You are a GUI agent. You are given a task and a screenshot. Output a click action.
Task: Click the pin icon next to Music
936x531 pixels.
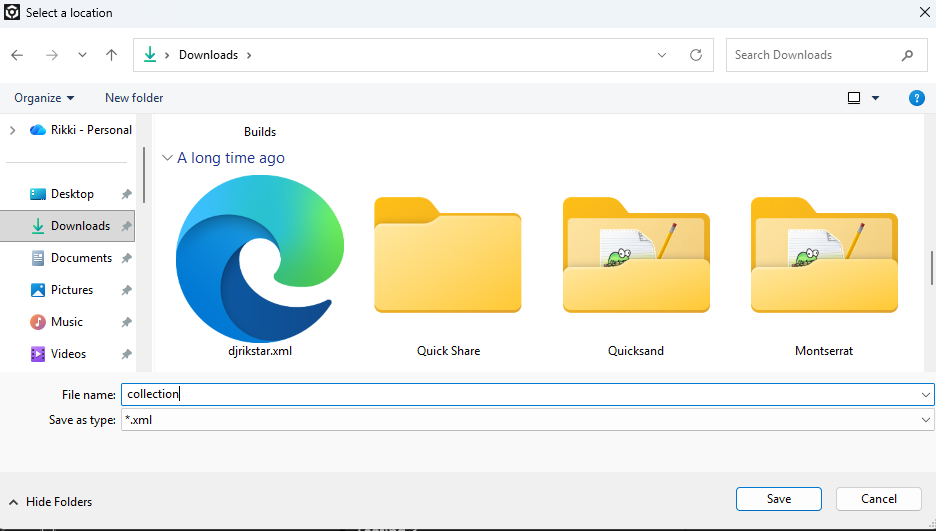pos(126,322)
